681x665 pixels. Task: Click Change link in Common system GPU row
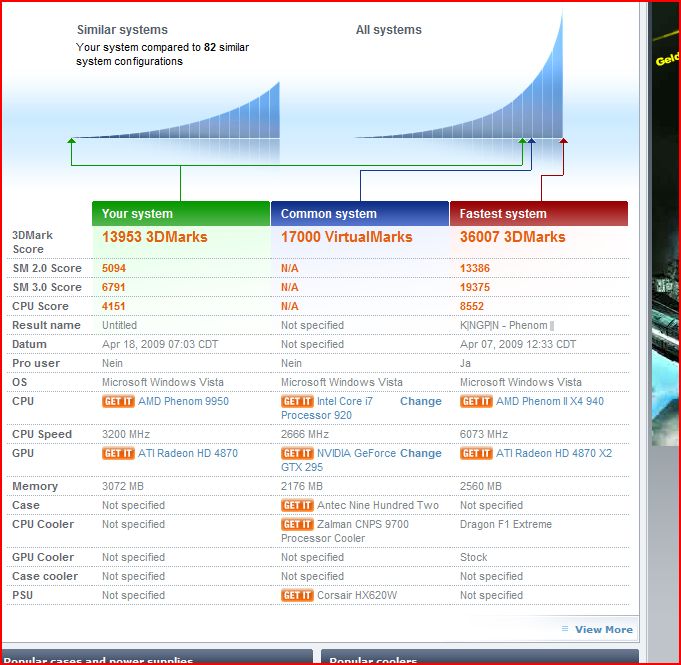pyautogui.click(x=420, y=453)
